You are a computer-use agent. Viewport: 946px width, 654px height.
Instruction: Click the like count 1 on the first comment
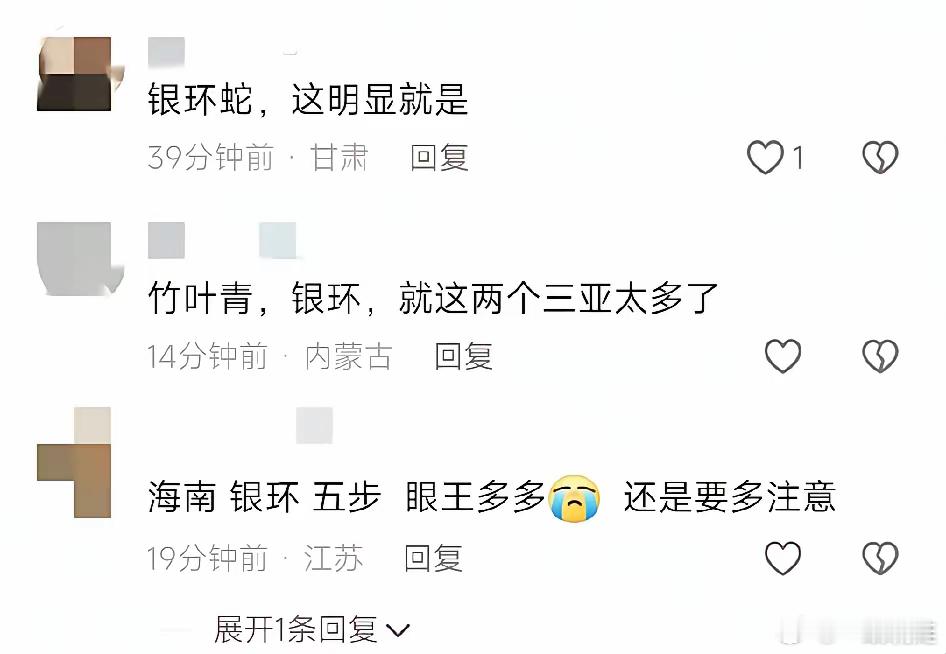[x=798, y=158]
